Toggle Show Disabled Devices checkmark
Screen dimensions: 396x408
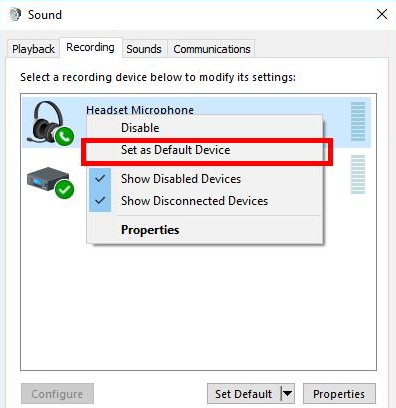pyautogui.click(x=100, y=179)
